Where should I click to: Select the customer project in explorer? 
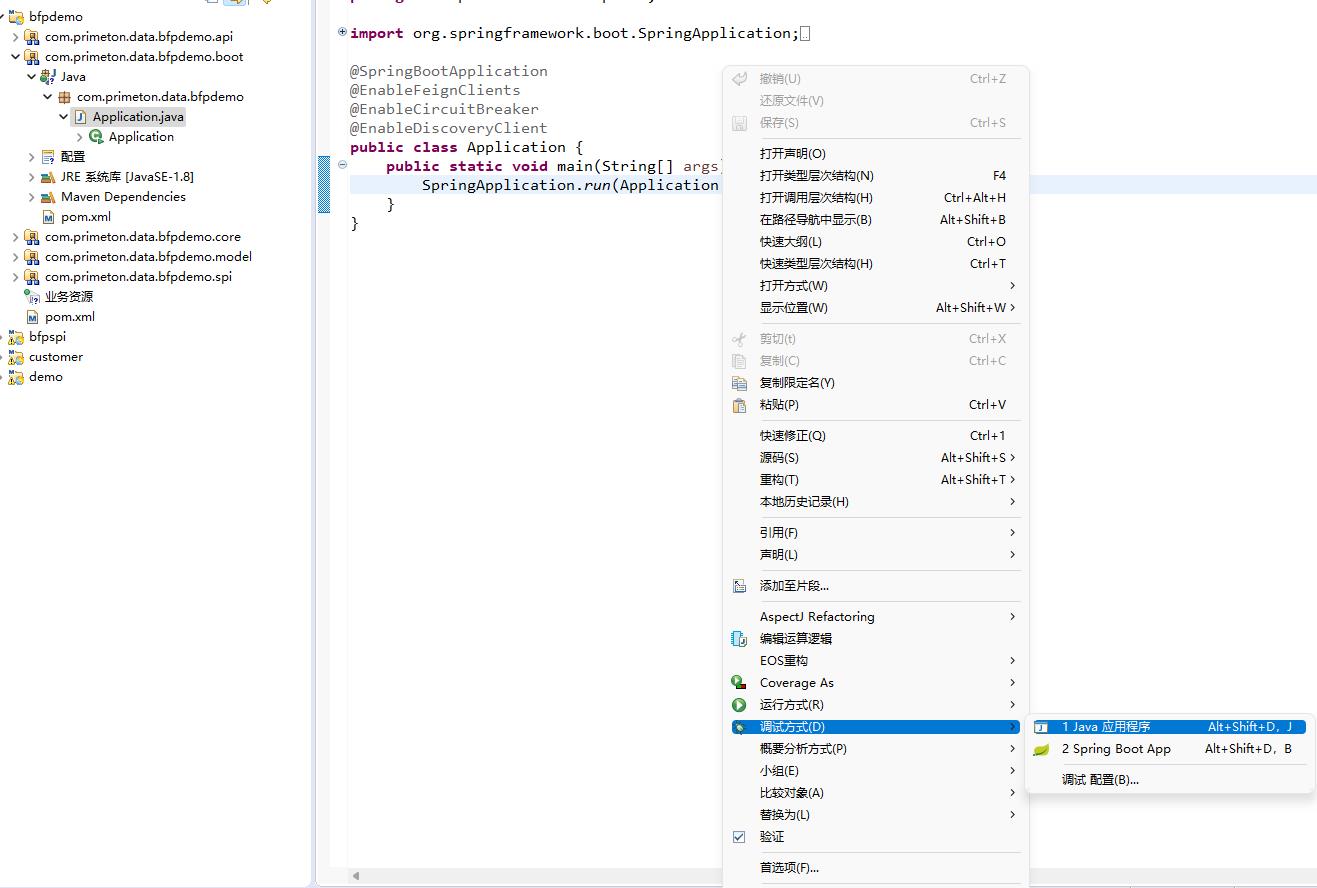coord(56,357)
